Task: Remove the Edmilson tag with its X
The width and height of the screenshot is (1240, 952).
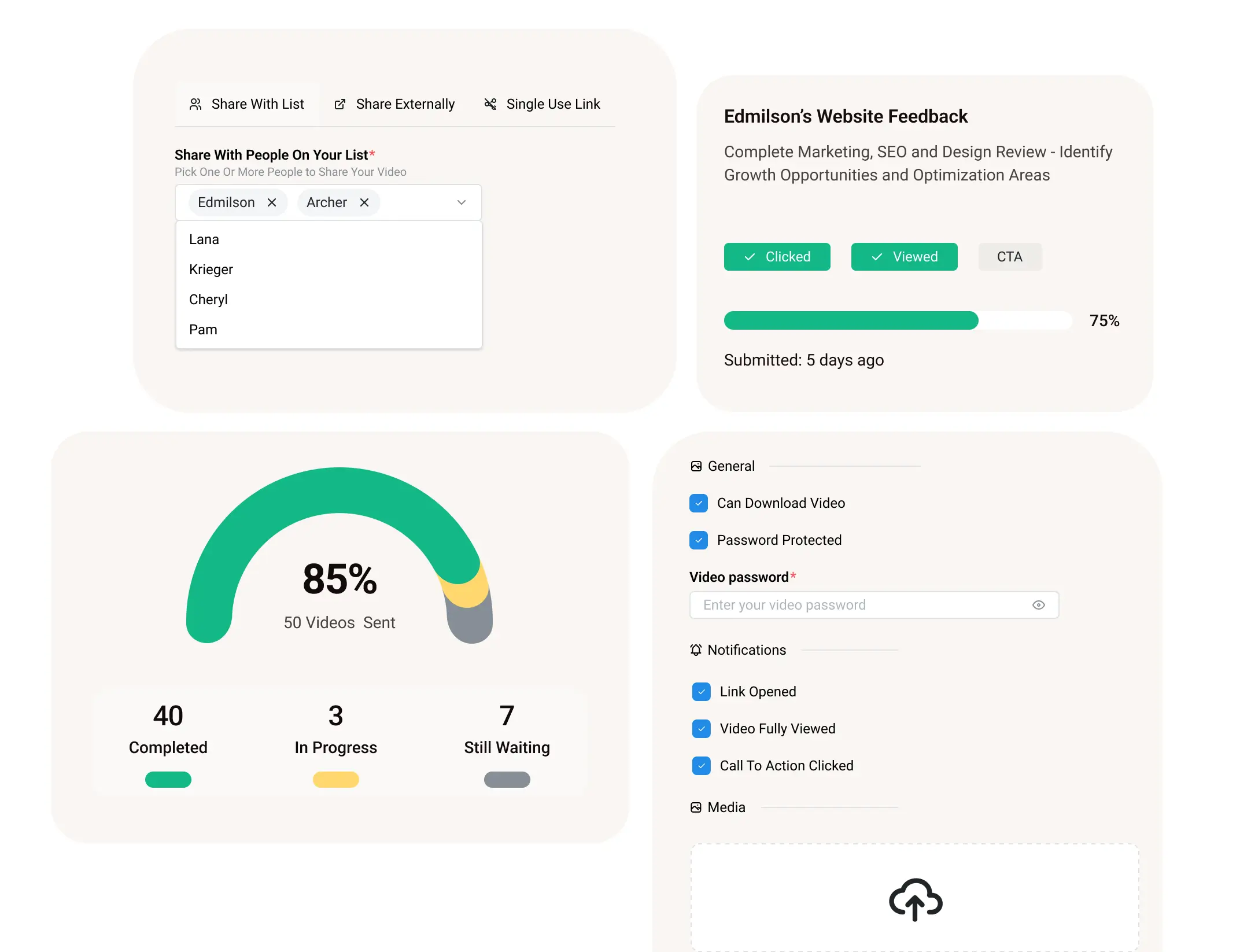Action: click(x=272, y=202)
